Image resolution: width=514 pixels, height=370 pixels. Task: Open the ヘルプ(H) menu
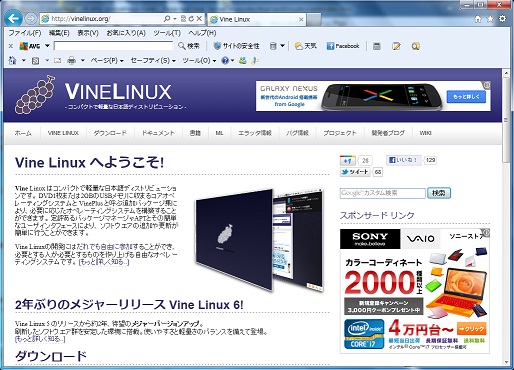(x=202, y=33)
